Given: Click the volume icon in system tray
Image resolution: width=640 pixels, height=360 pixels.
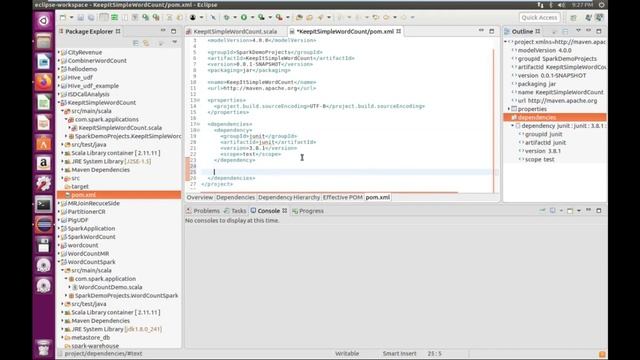Looking at the screenshot, I should tap(562, 5).
